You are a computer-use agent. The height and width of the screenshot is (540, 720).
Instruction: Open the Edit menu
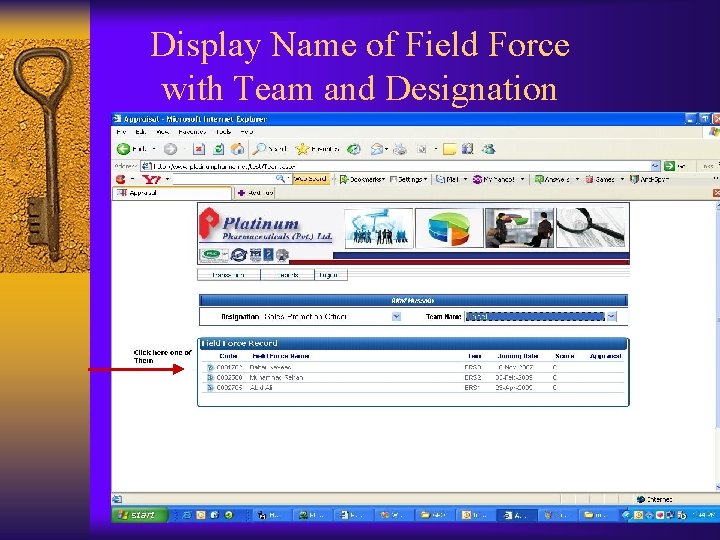point(141,132)
